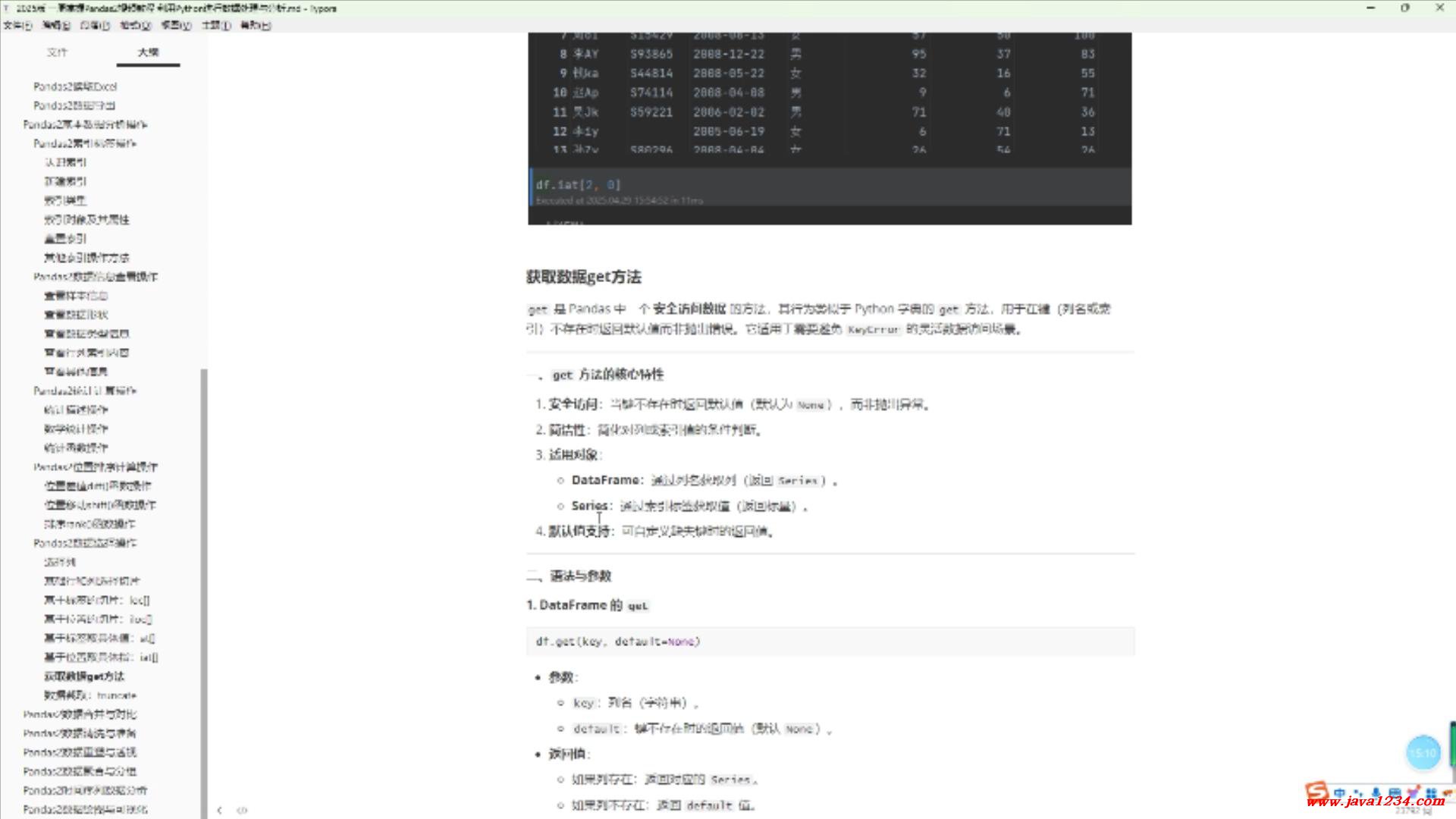This screenshot has width=1456, height=819.
Task: Click the Sogou skin shirt icon
Action: (x=1413, y=792)
